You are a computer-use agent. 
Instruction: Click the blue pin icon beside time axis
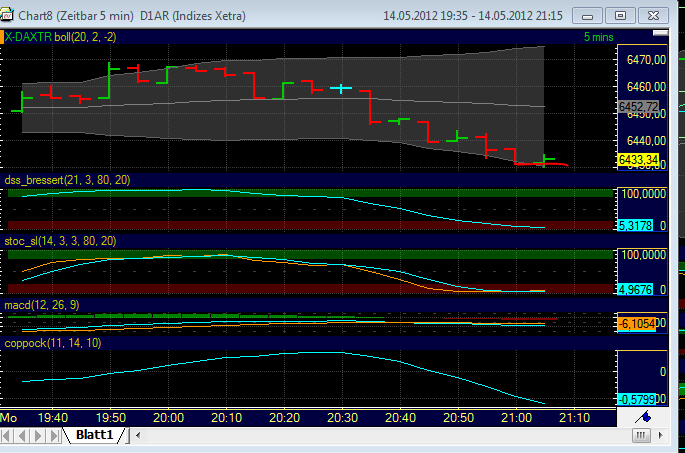click(643, 417)
